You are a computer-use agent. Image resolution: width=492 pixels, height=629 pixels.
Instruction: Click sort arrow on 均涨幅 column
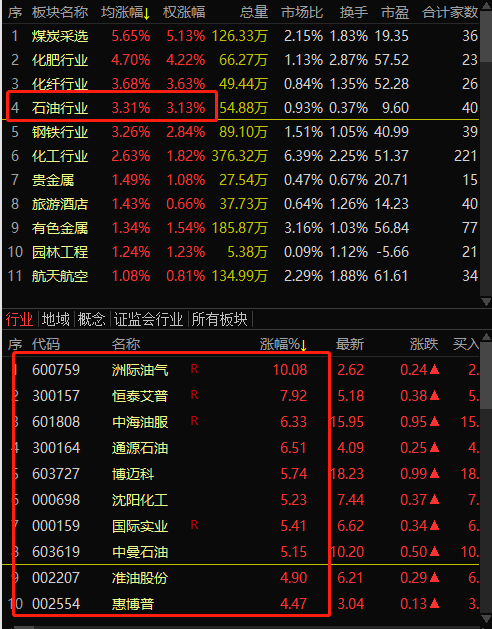[x=146, y=14]
